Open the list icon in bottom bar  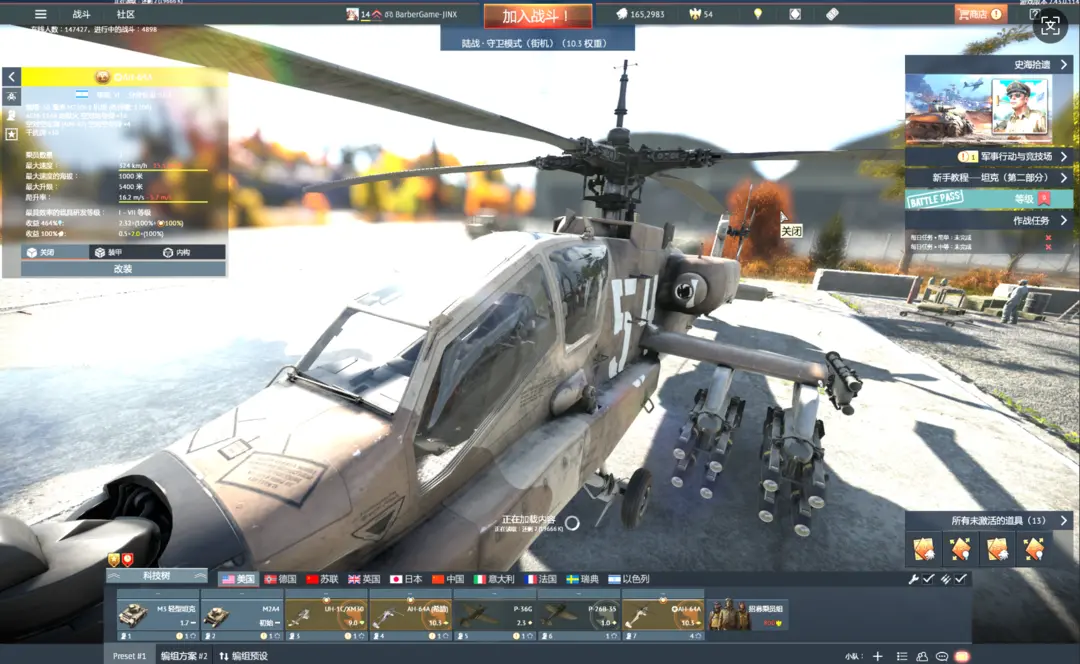902,656
